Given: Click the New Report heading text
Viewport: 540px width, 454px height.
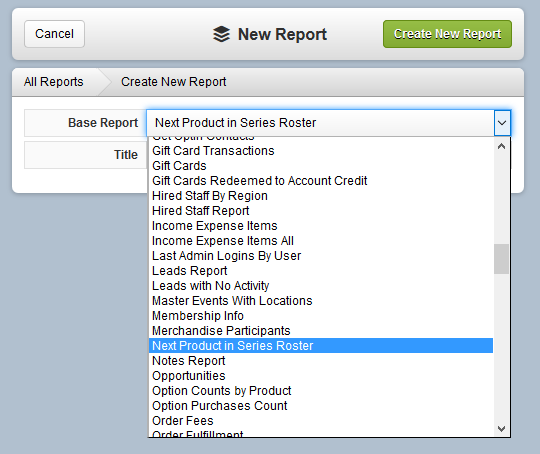Looking at the screenshot, I should click(x=282, y=34).
